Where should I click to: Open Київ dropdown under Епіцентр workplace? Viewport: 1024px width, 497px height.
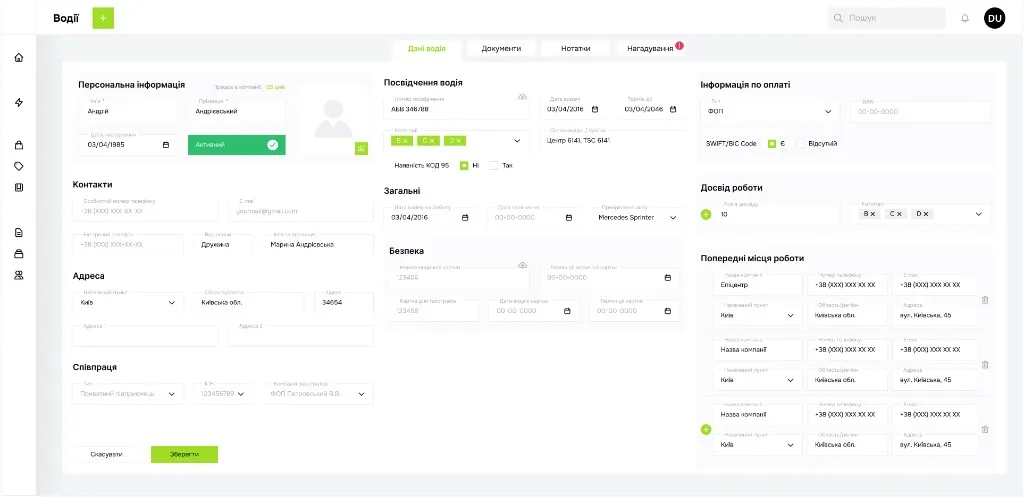[x=790, y=315]
